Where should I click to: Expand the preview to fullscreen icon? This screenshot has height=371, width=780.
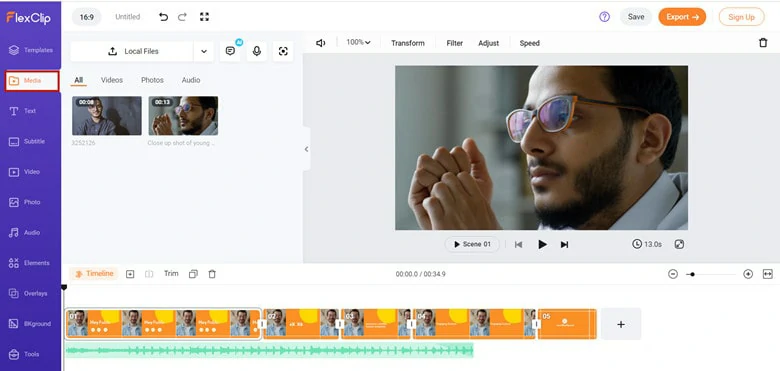[x=679, y=244]
